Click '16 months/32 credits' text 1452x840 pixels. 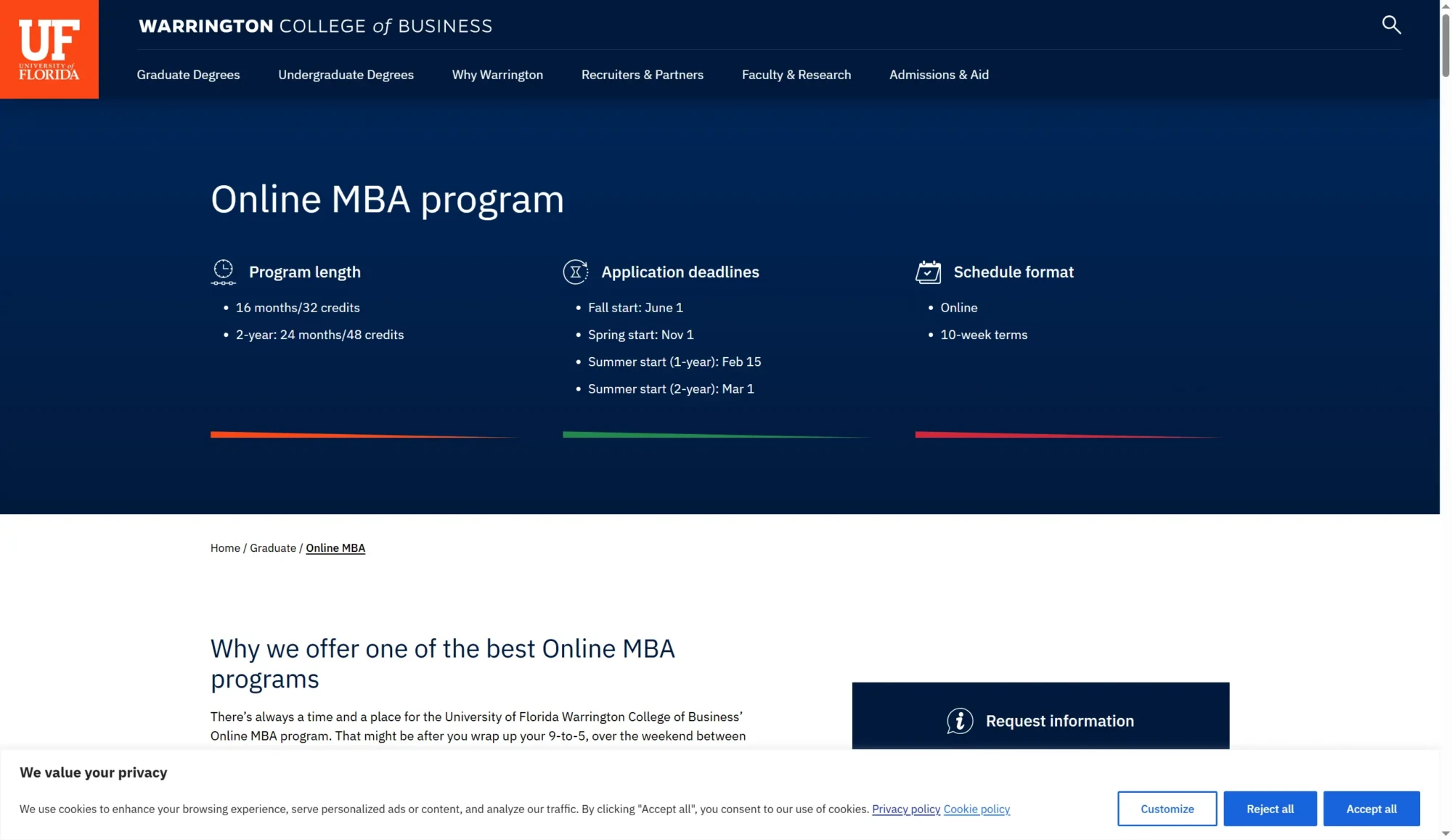point(298,308)
